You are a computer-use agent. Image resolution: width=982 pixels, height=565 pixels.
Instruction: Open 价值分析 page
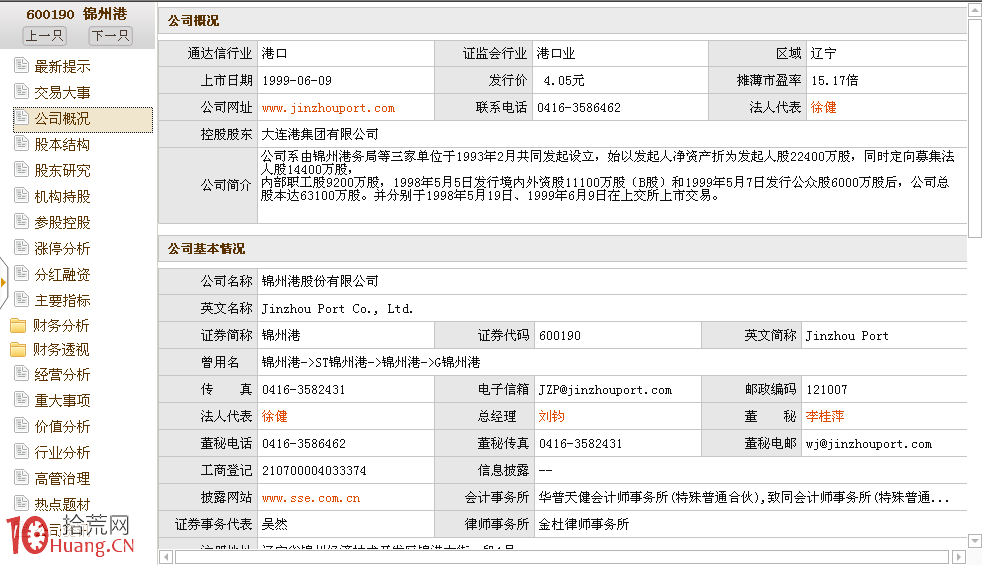(x=62, y=427)
